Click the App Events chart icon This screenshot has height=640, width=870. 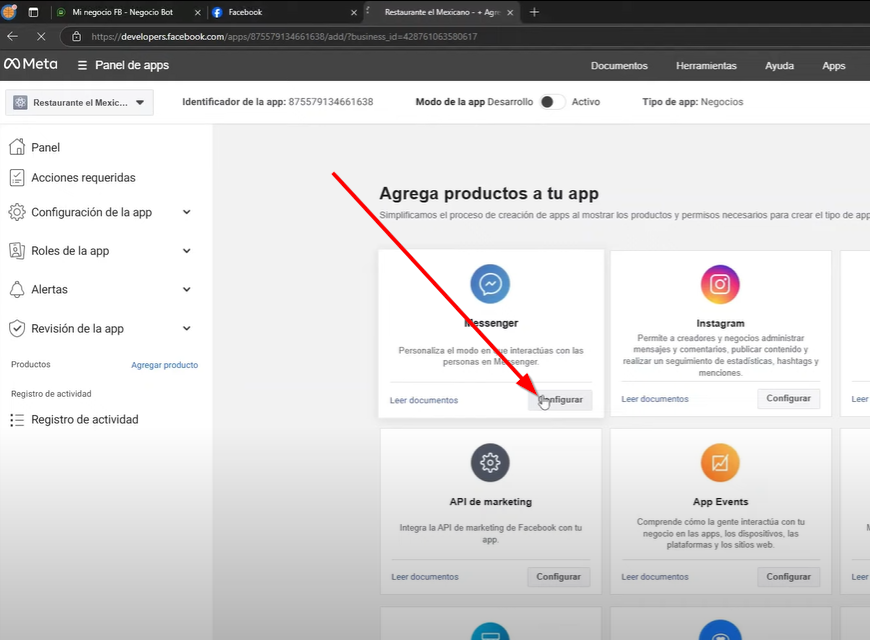(720, 462)
